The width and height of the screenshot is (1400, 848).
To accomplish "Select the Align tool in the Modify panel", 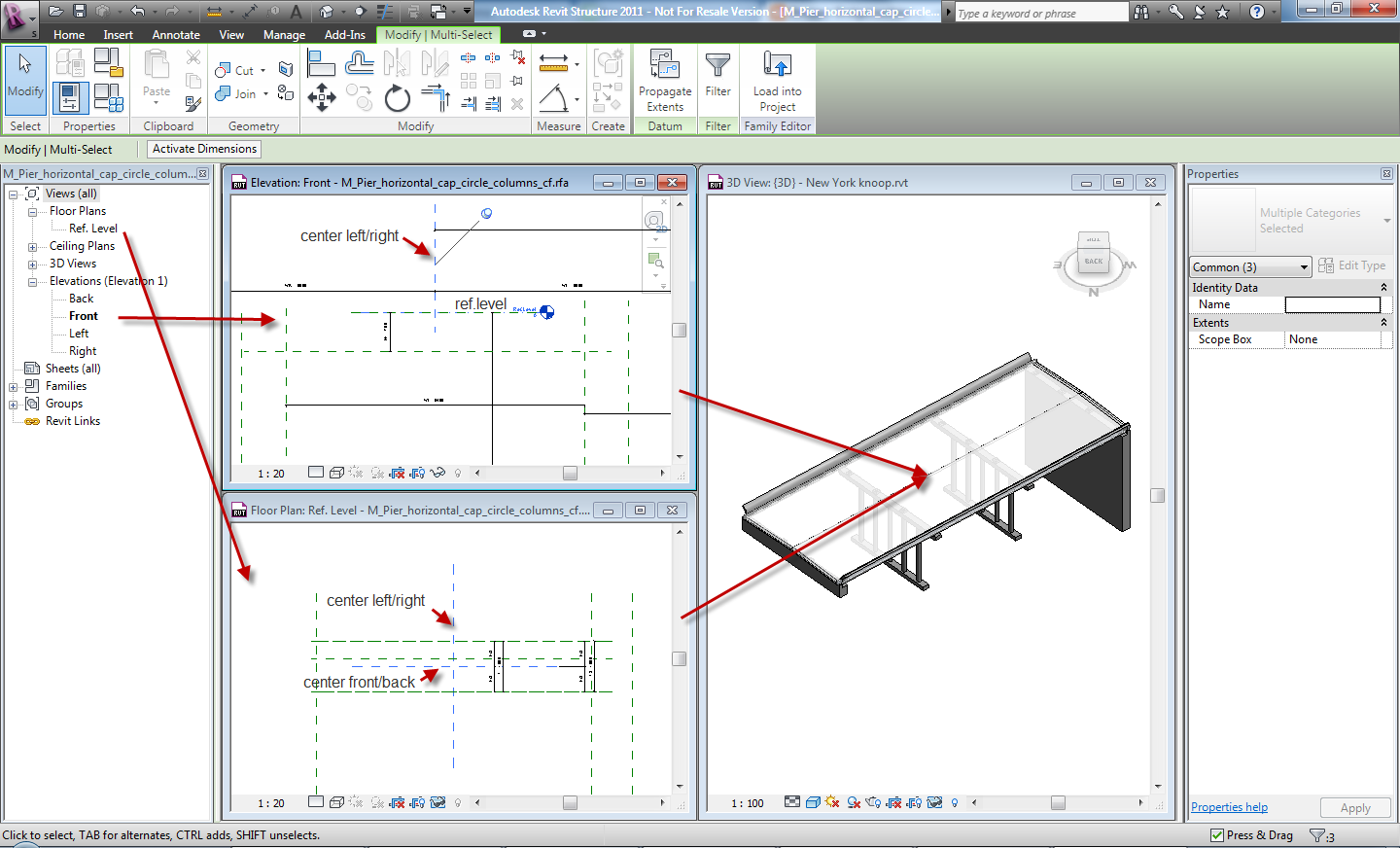I will point(321,64).
